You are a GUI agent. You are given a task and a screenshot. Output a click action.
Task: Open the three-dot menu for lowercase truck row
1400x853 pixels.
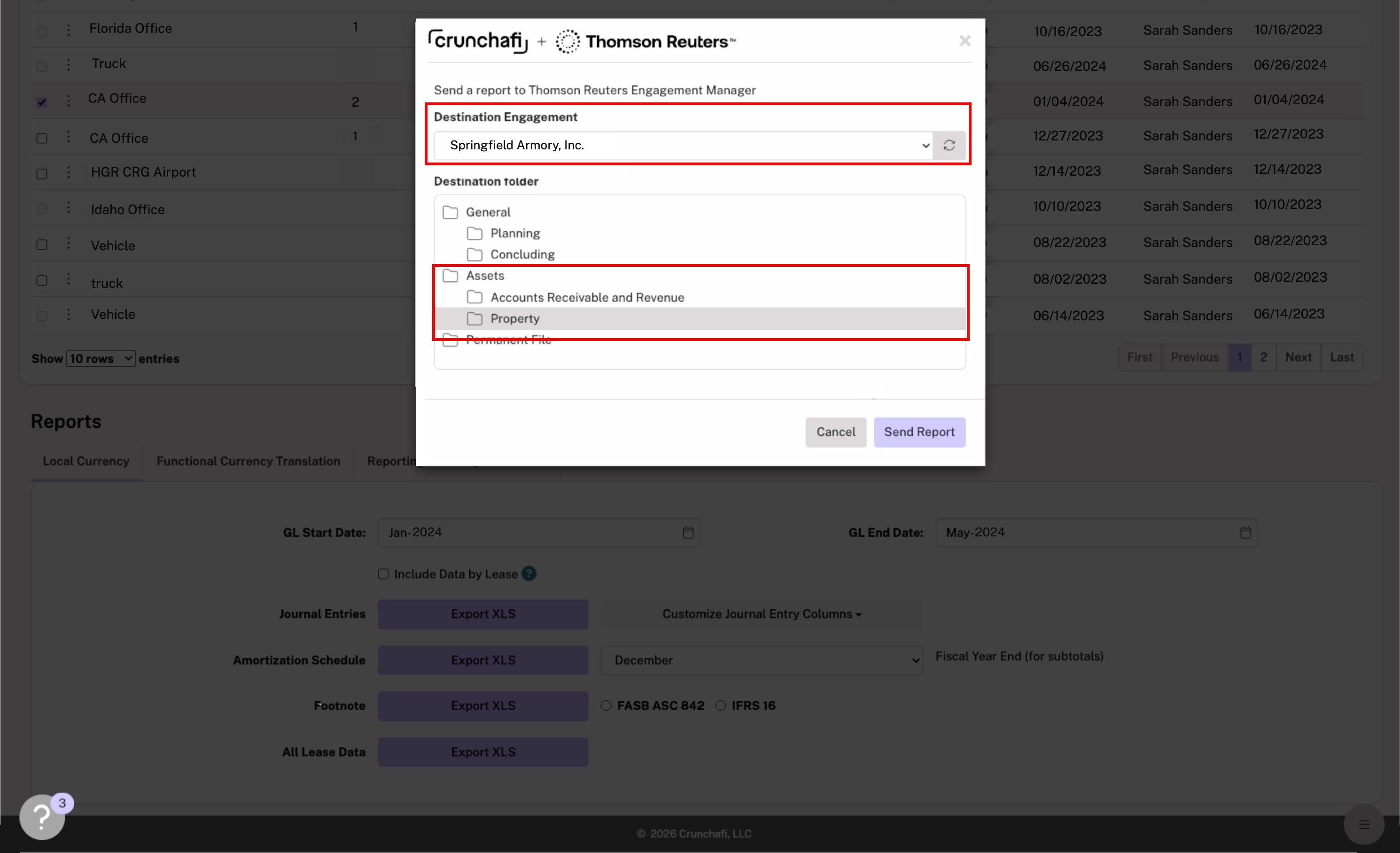click(x=68, y=279)
